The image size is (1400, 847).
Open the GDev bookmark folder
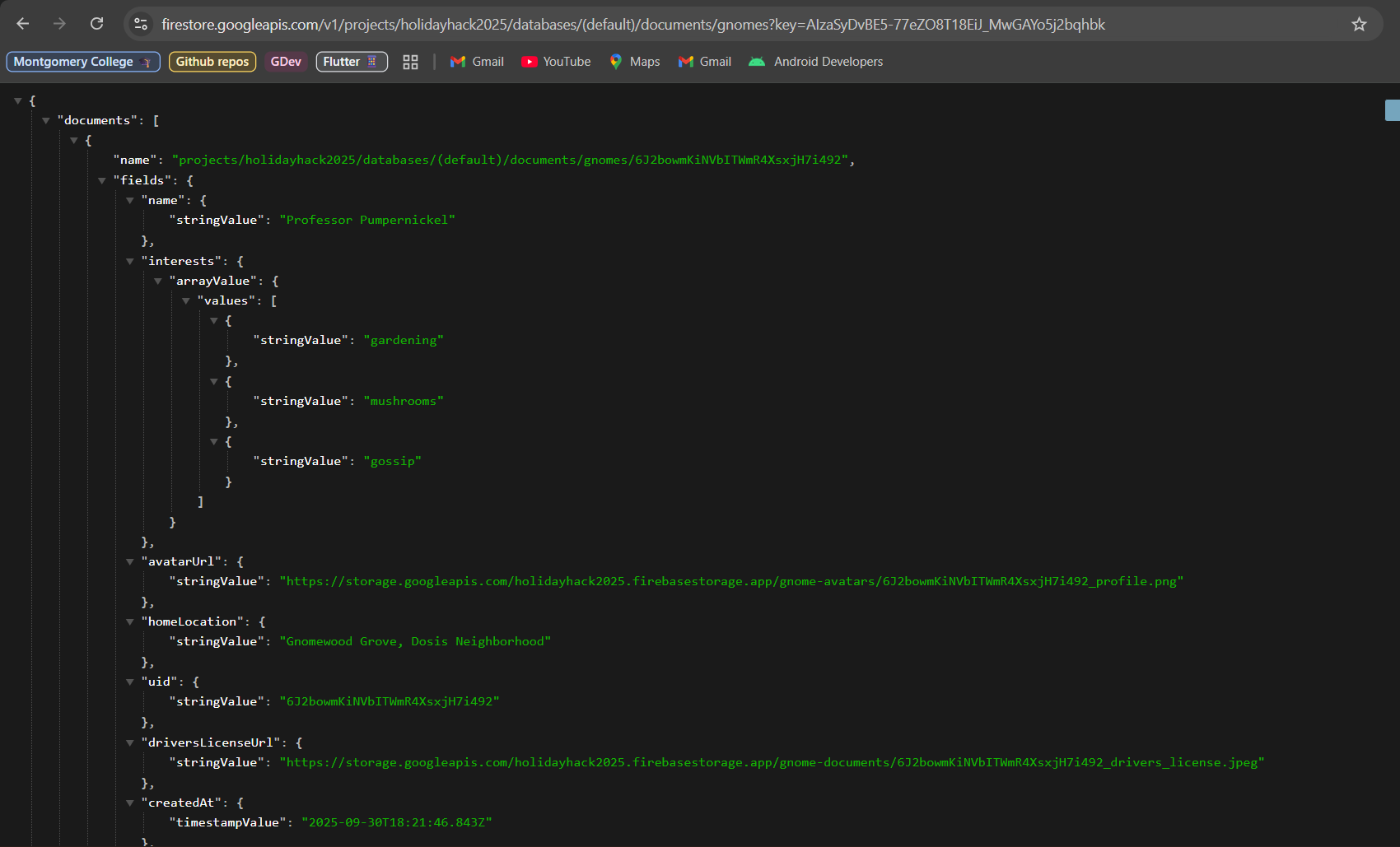point(286,62)
